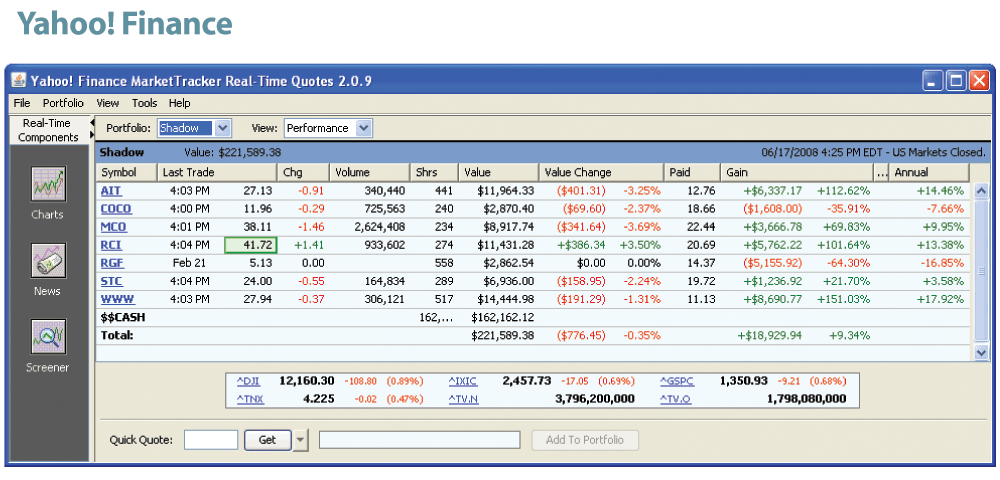Click the 3,796,200,000 NYSE volume value
This screenshot has width=1000, height=480.
(595, 400)
